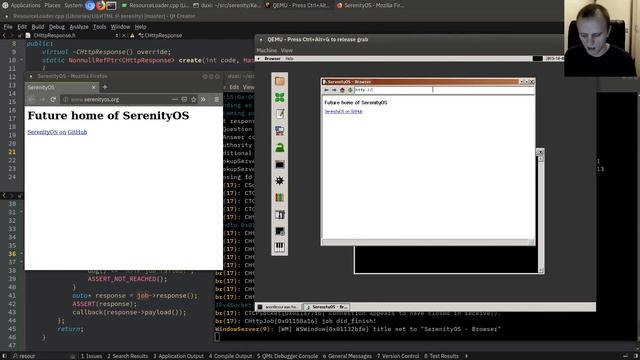Launch the piano keyboard app in launcher
The image size is (640, 360).
tap(280, 247)
